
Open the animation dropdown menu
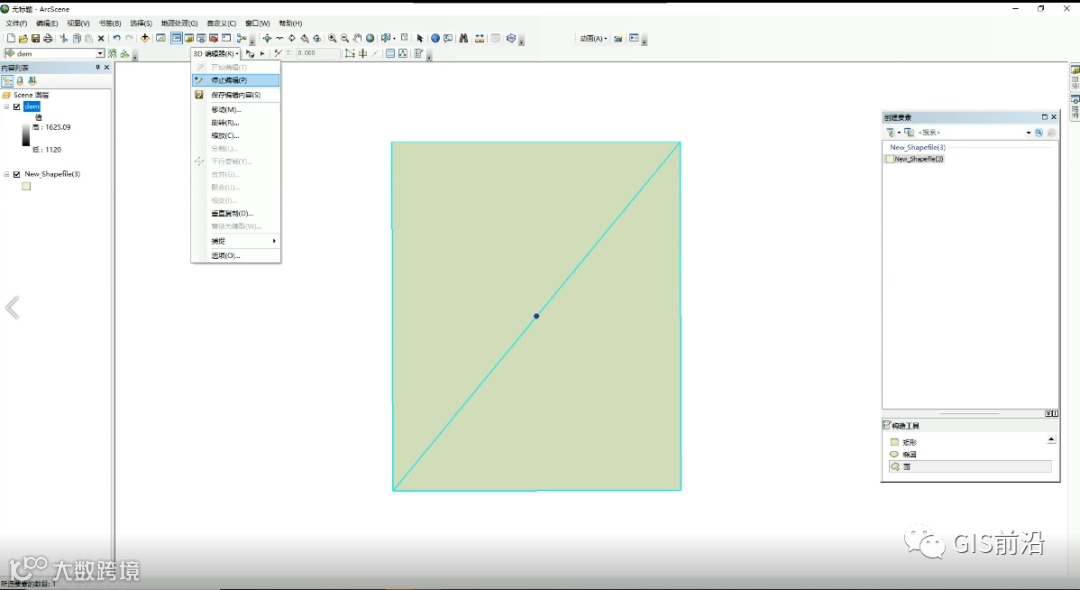pyautogui.click(x=593, y=39)
